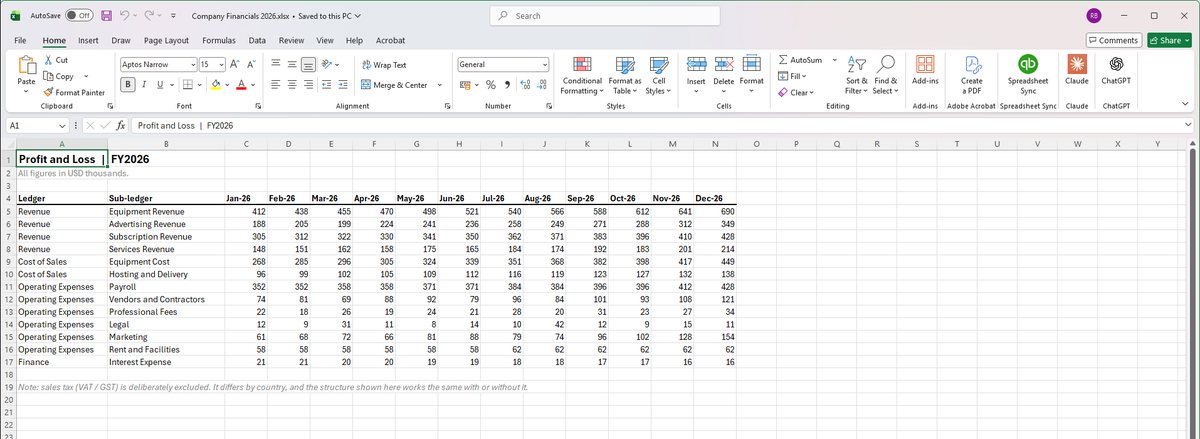
Task: Toggle Underline formatting
Action: (158, 85)
